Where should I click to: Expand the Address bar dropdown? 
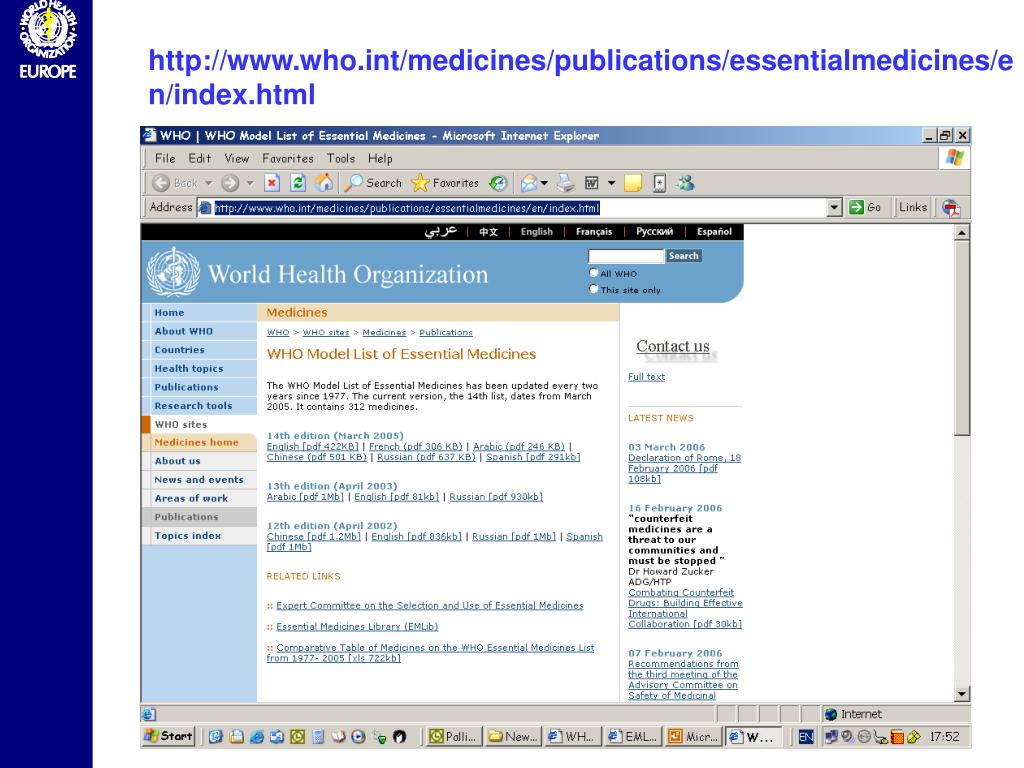[834, 208]
